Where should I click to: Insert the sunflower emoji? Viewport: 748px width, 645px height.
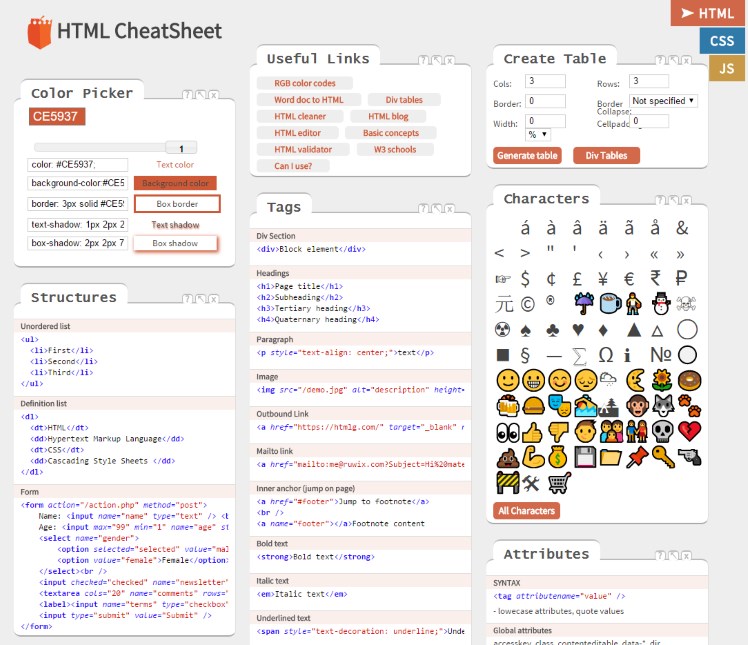(x=662, y=380)
